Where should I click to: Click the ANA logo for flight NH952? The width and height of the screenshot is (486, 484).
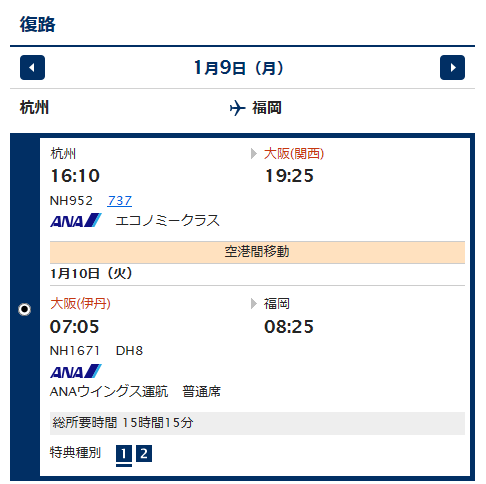coord(76,220)
